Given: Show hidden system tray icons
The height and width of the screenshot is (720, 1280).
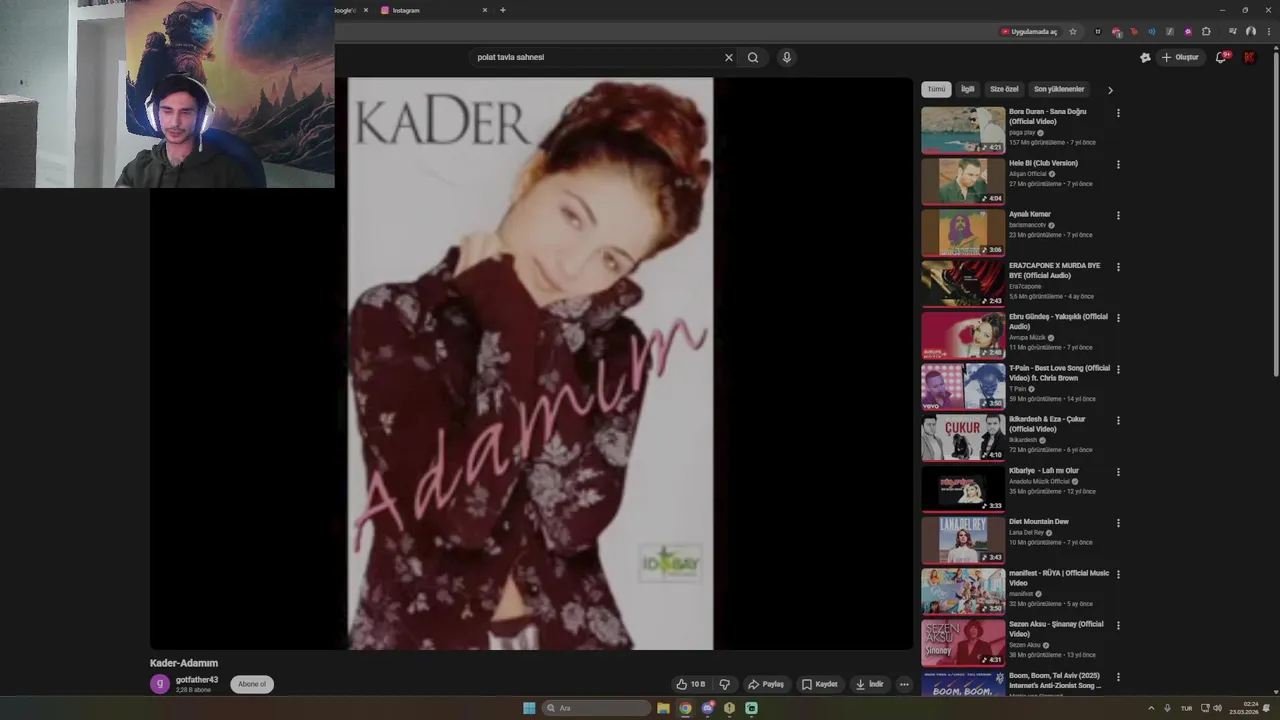Looking at the screenshot, I should coord(1151,708).
